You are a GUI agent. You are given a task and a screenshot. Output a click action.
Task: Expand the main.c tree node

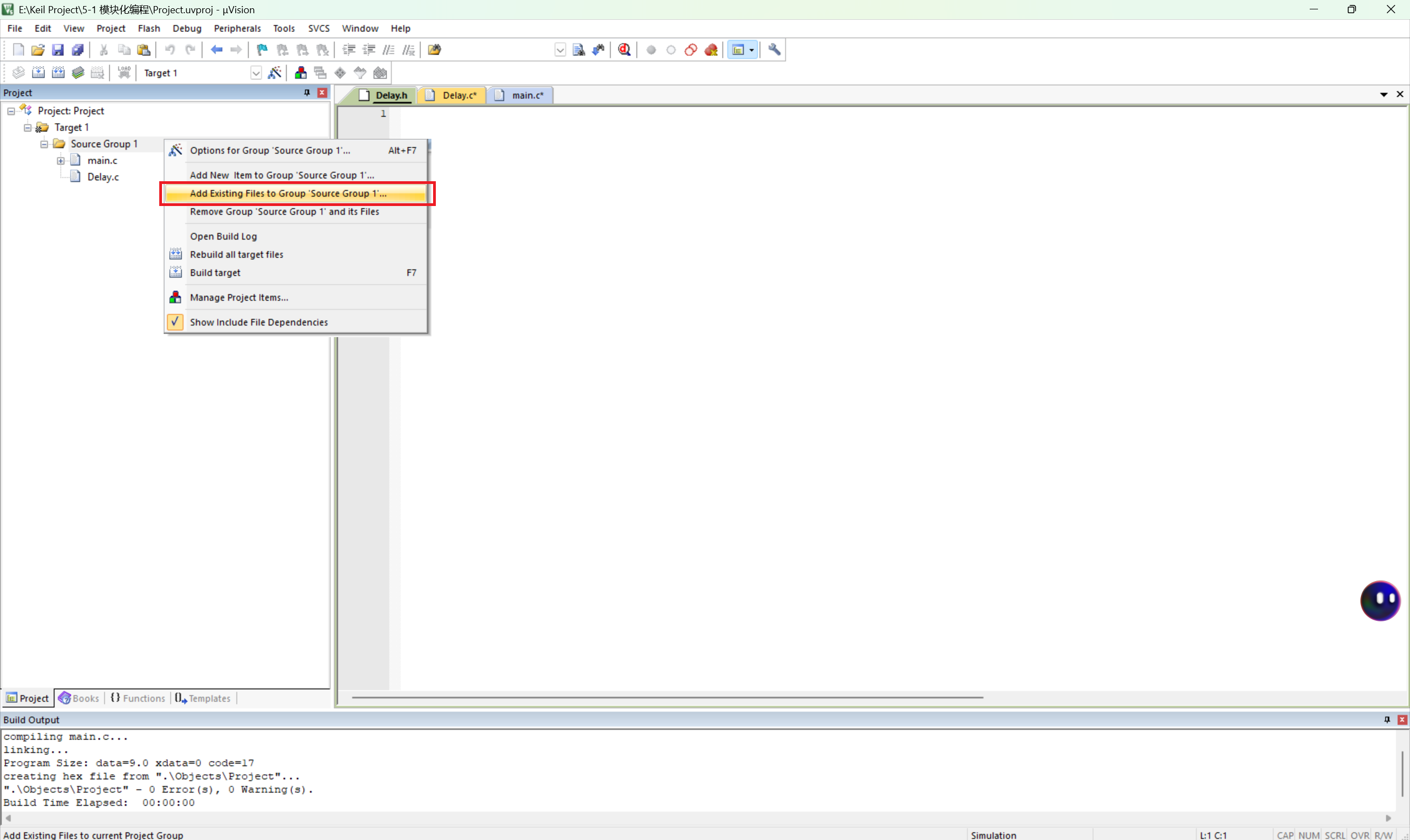click(61, 161)
